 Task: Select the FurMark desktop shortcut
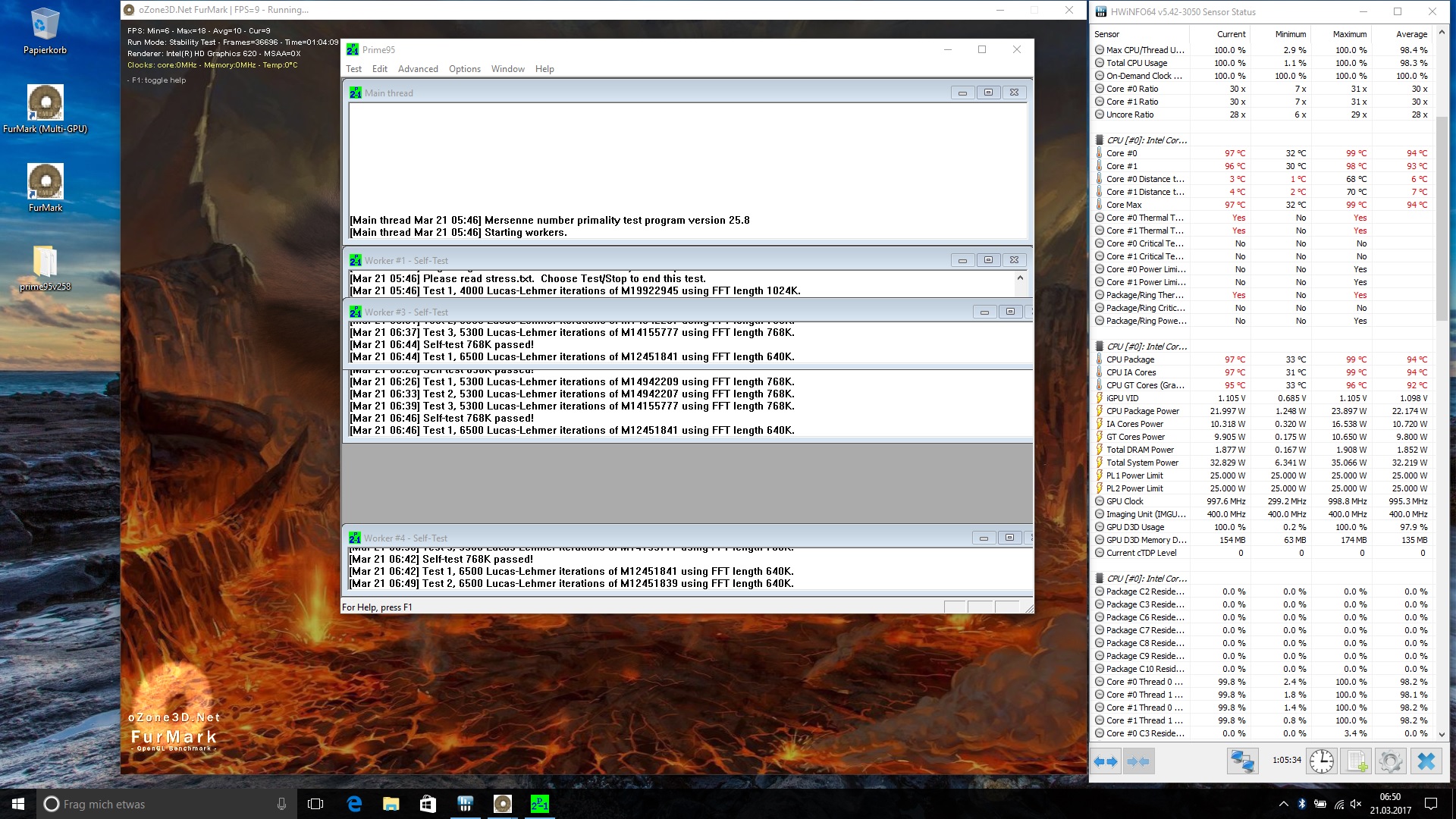pos(45,188)
